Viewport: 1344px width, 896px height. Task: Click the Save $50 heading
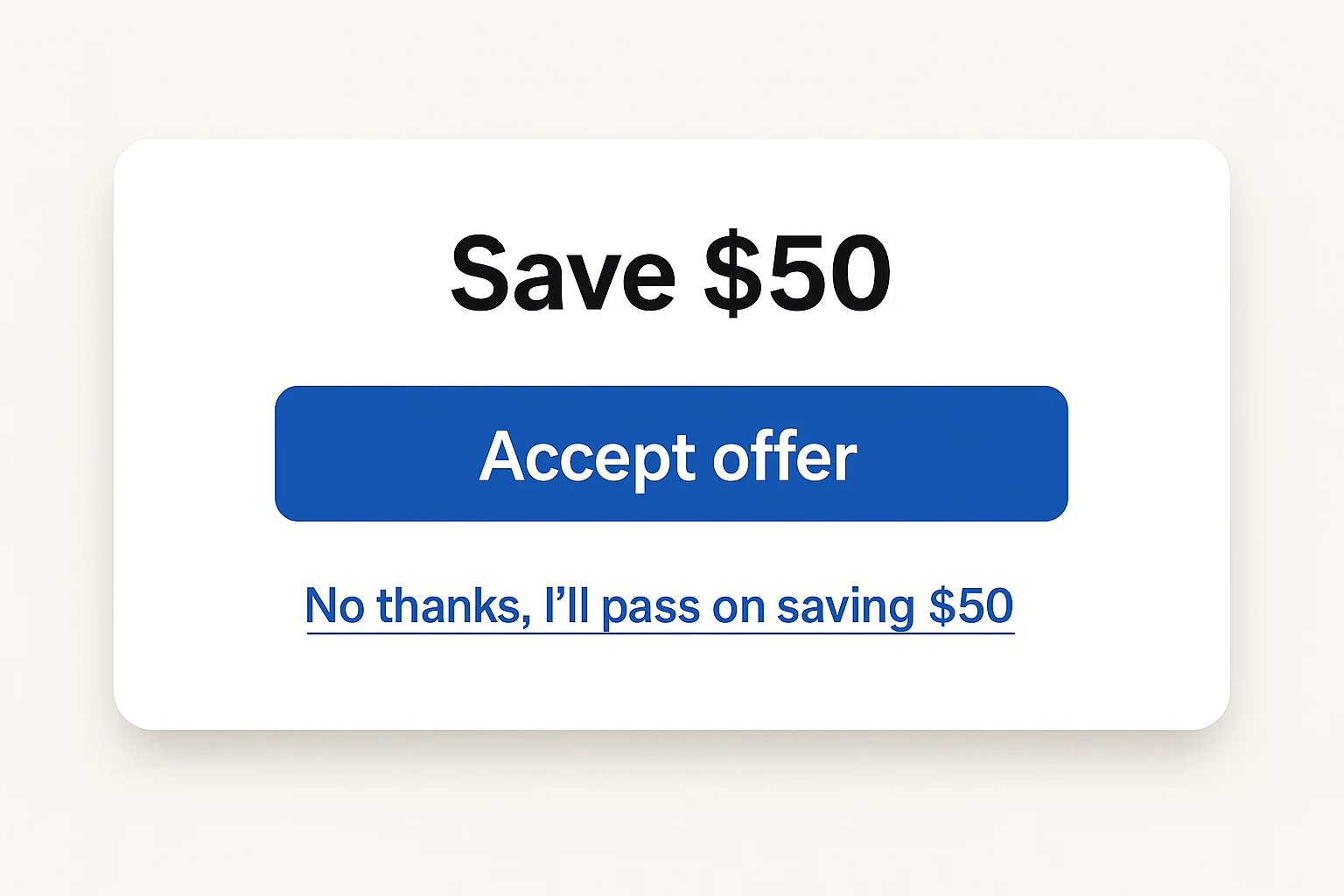pos(670,274)
